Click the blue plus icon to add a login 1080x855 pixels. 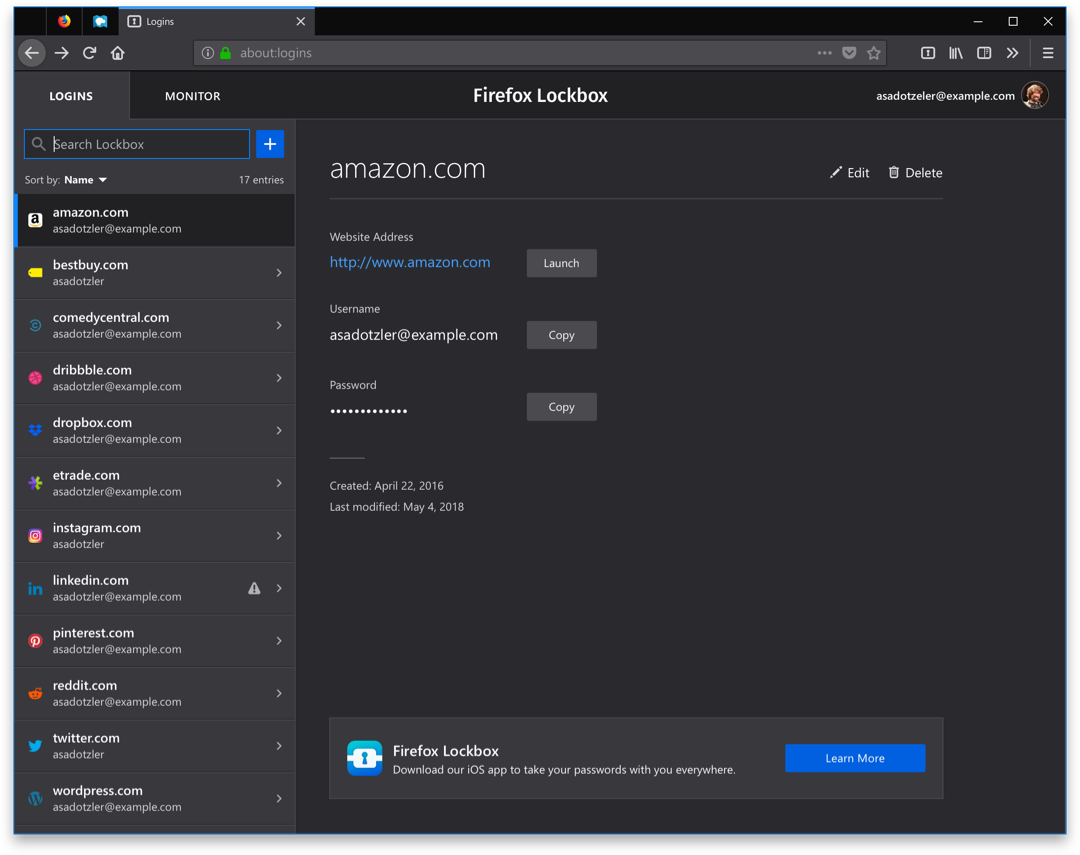point(270,143)
